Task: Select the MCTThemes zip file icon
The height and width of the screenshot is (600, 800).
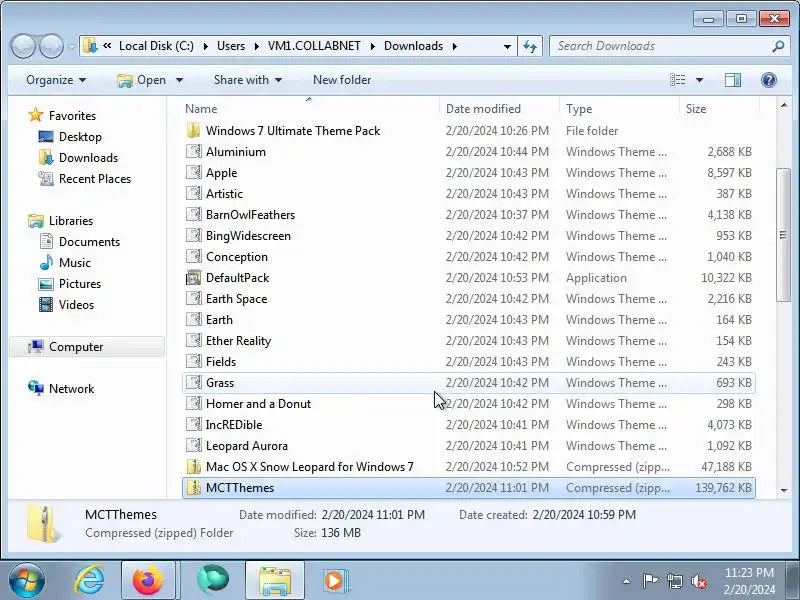Action: point(193,487)
